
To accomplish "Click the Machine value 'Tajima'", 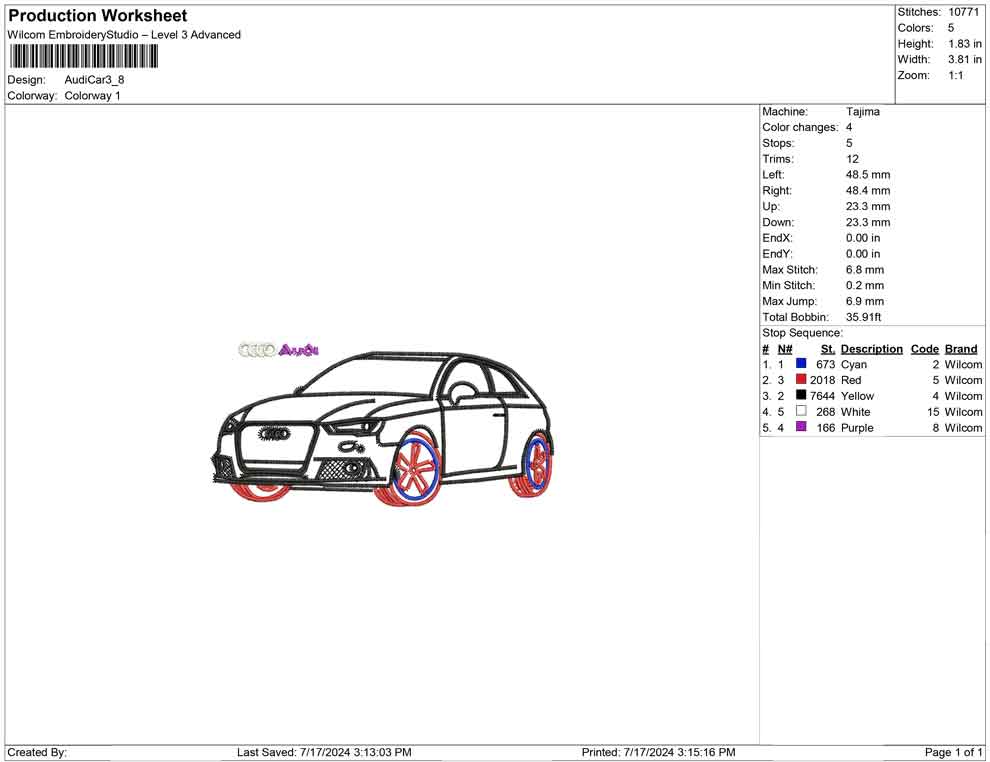I will [x=862, y=112].
